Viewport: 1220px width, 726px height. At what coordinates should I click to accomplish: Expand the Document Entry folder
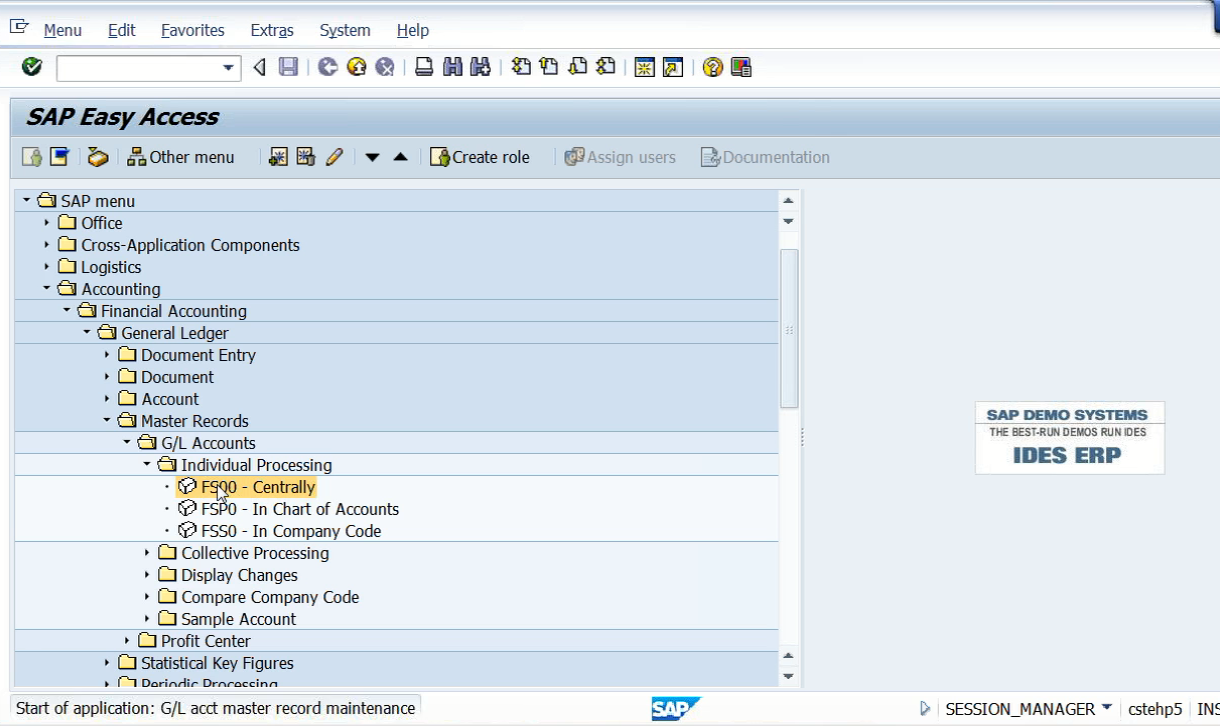(106, 355)
